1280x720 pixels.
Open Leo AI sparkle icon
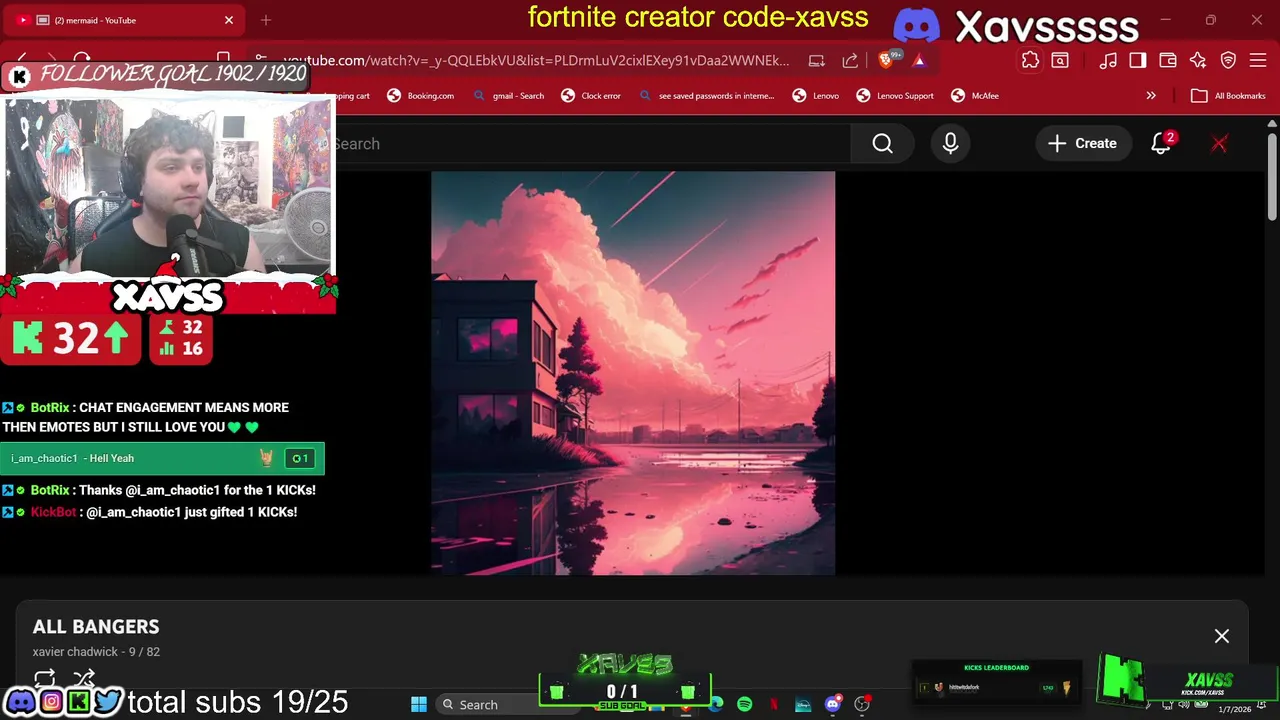[x=1198, y=60]
